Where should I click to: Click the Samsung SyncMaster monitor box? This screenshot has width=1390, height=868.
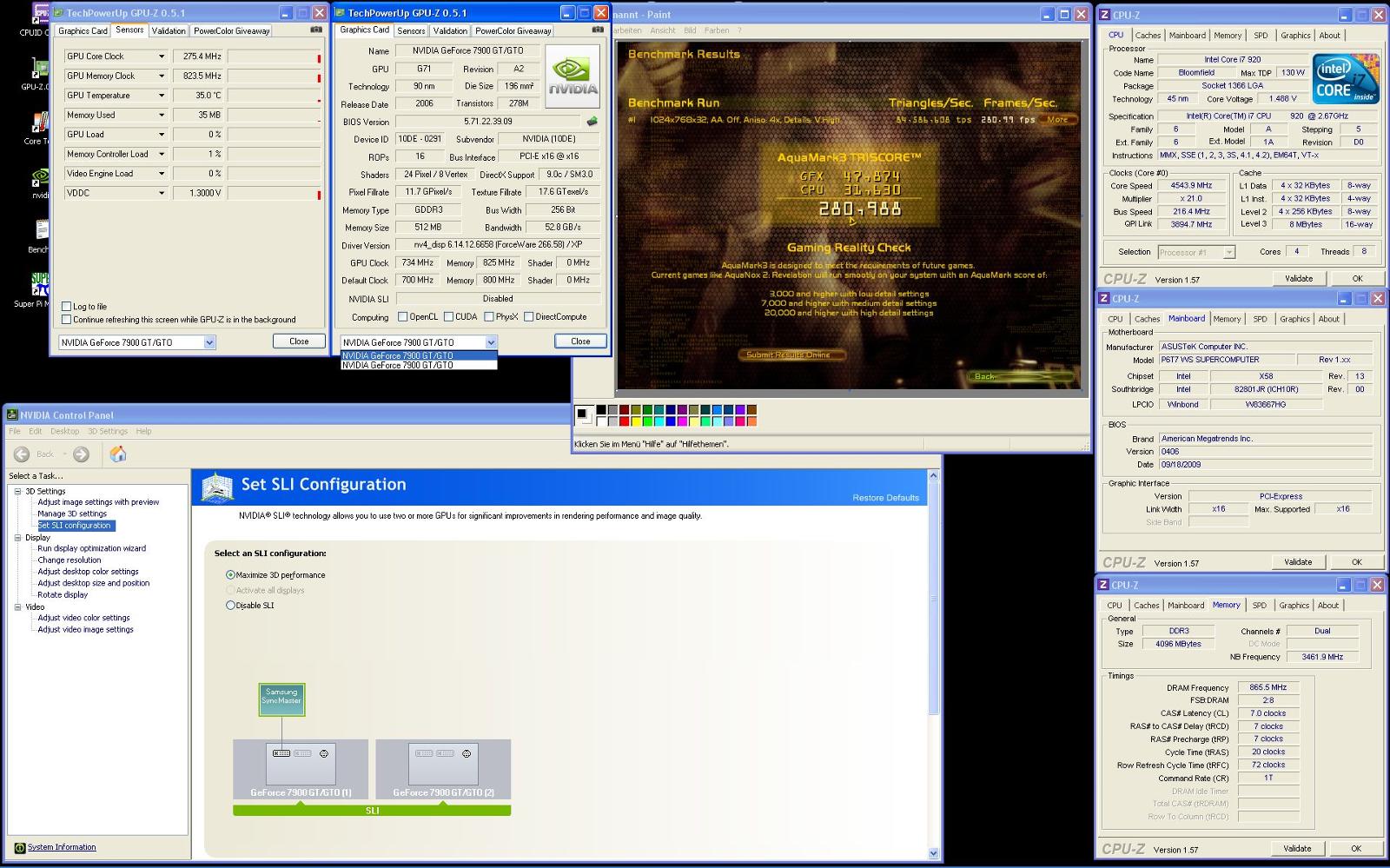[x=281, y=699]
